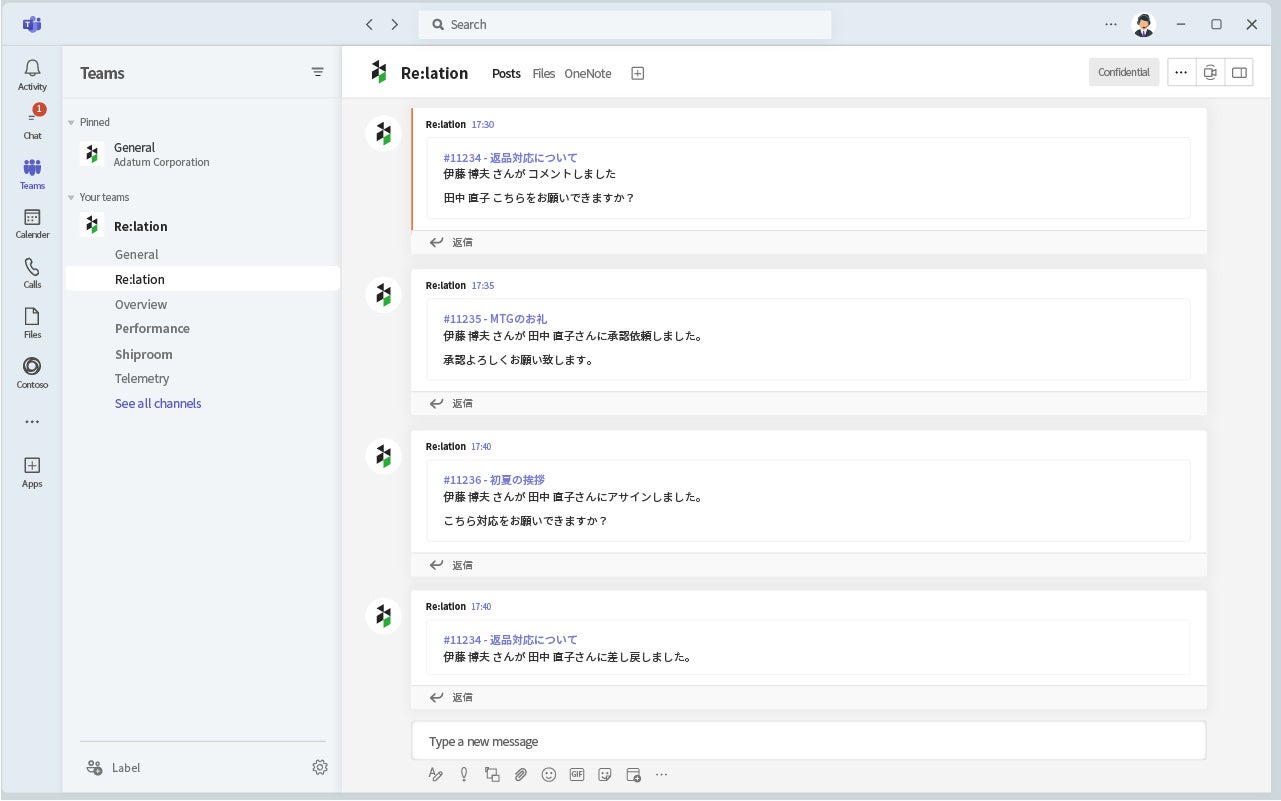Open the Teams list filter menu

coord(317,72)
